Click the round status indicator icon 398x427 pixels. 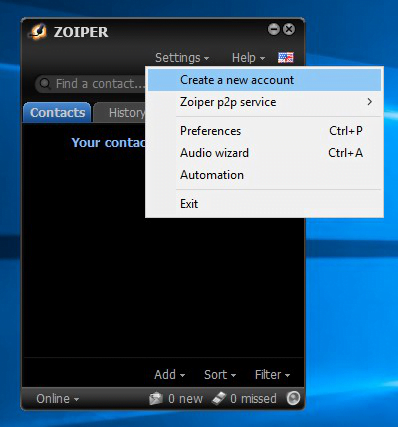click(x=293, y=398)
